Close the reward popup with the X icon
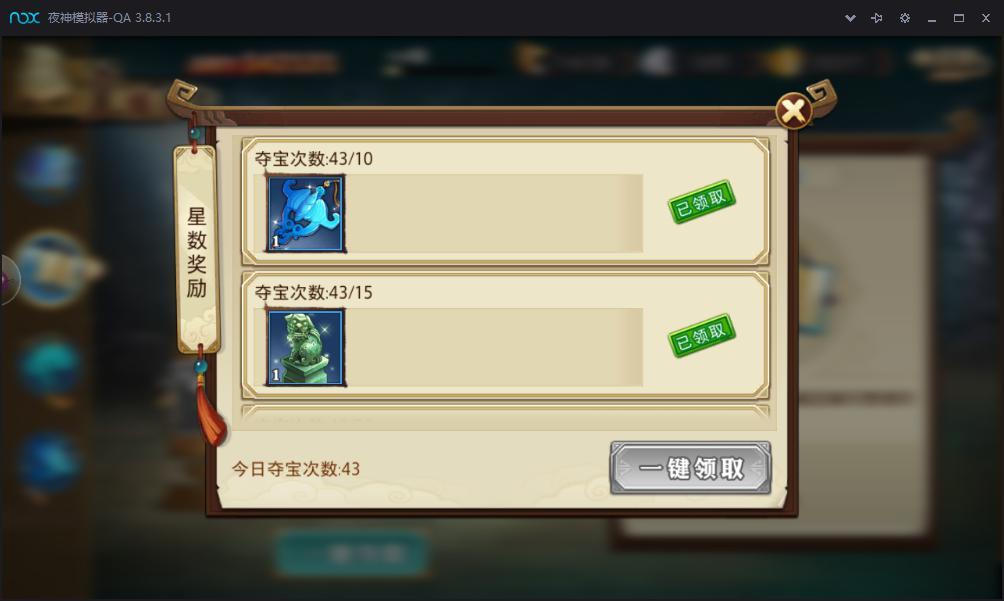This screenshot has width=1004, height=601. (x=793, y=111)
